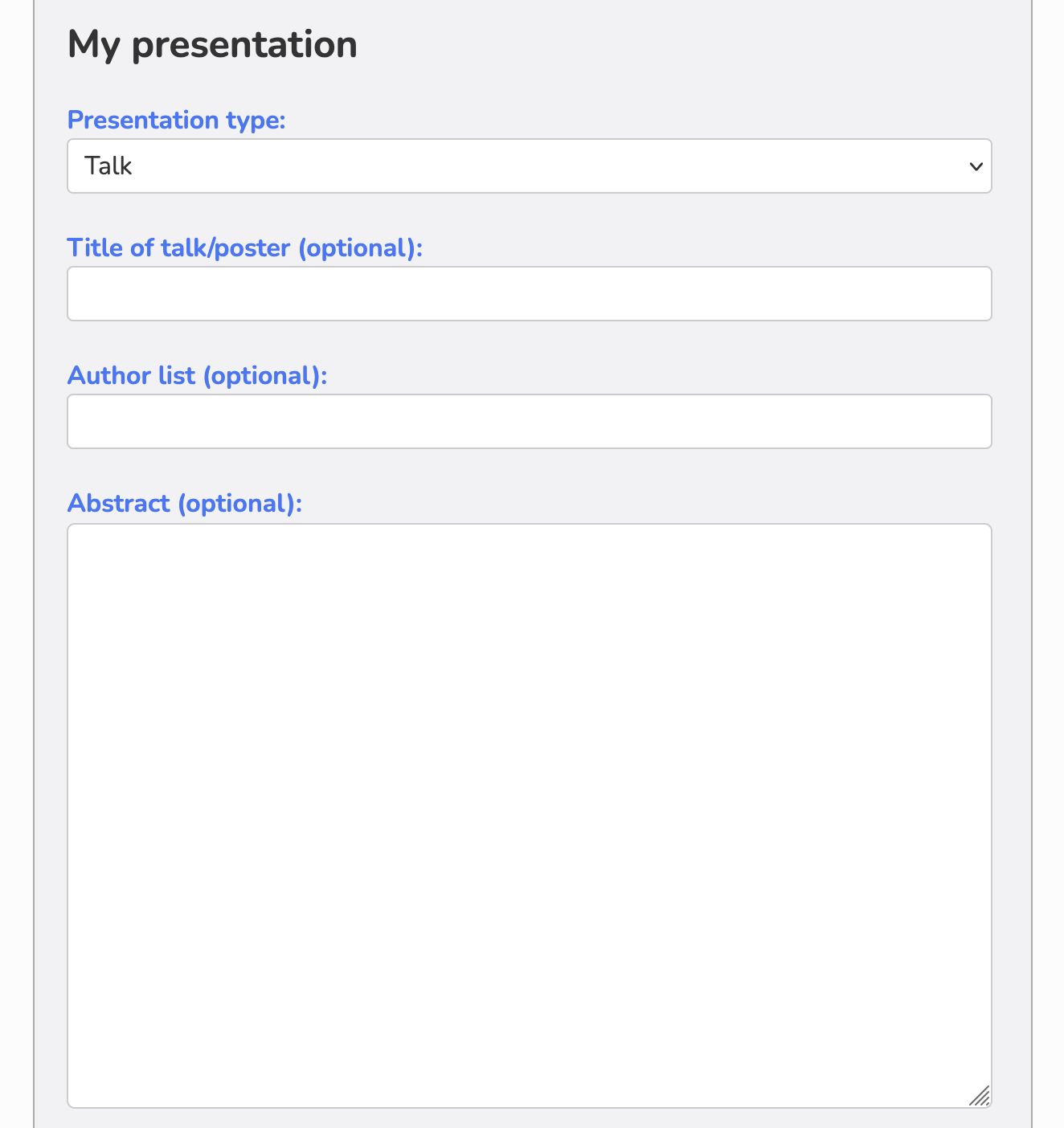Image resolution: width=1064 pixels, height=1128 pixels.
Task: Click the "My presentation" heading
Action: pyautogui.click(x=213, y=45)
